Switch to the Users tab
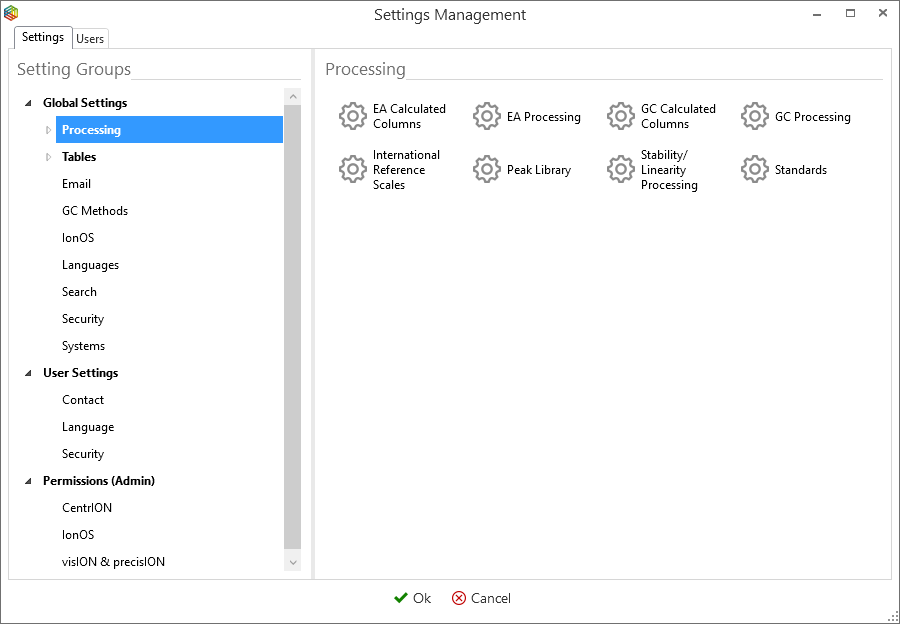 click(x=90, y=38)
